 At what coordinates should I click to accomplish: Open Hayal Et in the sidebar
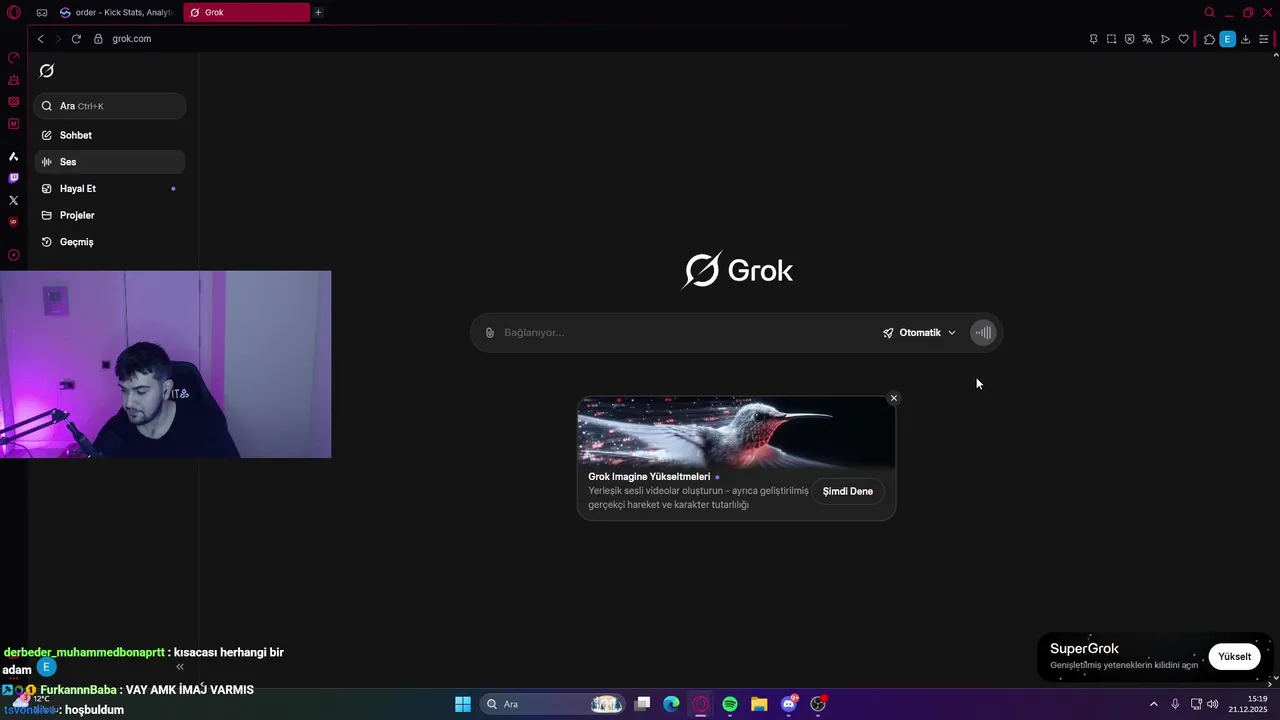click(x=110, y=189)
